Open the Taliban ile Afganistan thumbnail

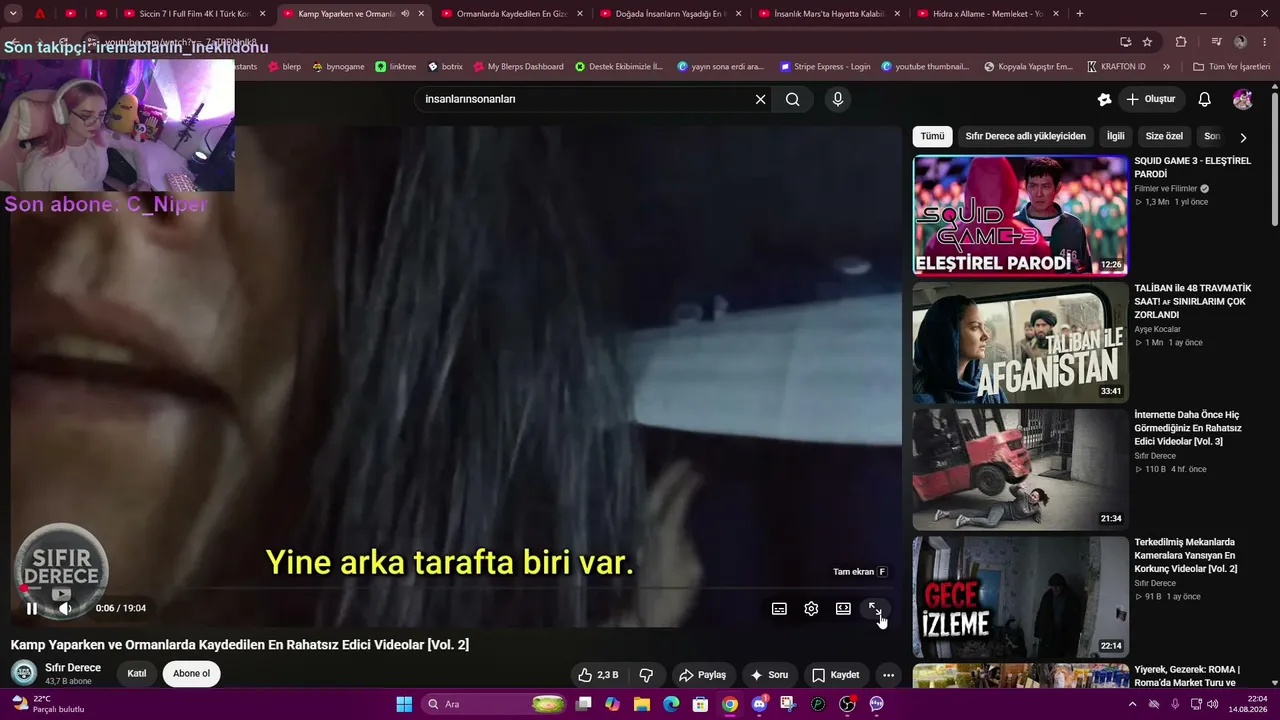coord(1020,342)
